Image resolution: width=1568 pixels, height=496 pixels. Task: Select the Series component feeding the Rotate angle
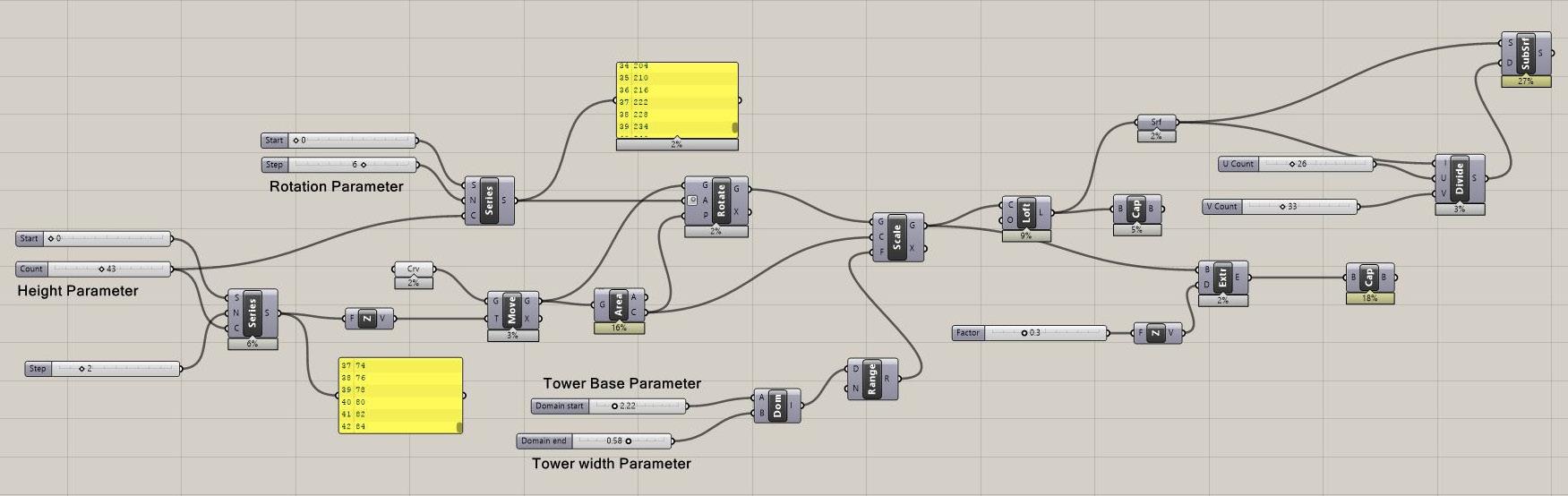(x=489, y=201)
